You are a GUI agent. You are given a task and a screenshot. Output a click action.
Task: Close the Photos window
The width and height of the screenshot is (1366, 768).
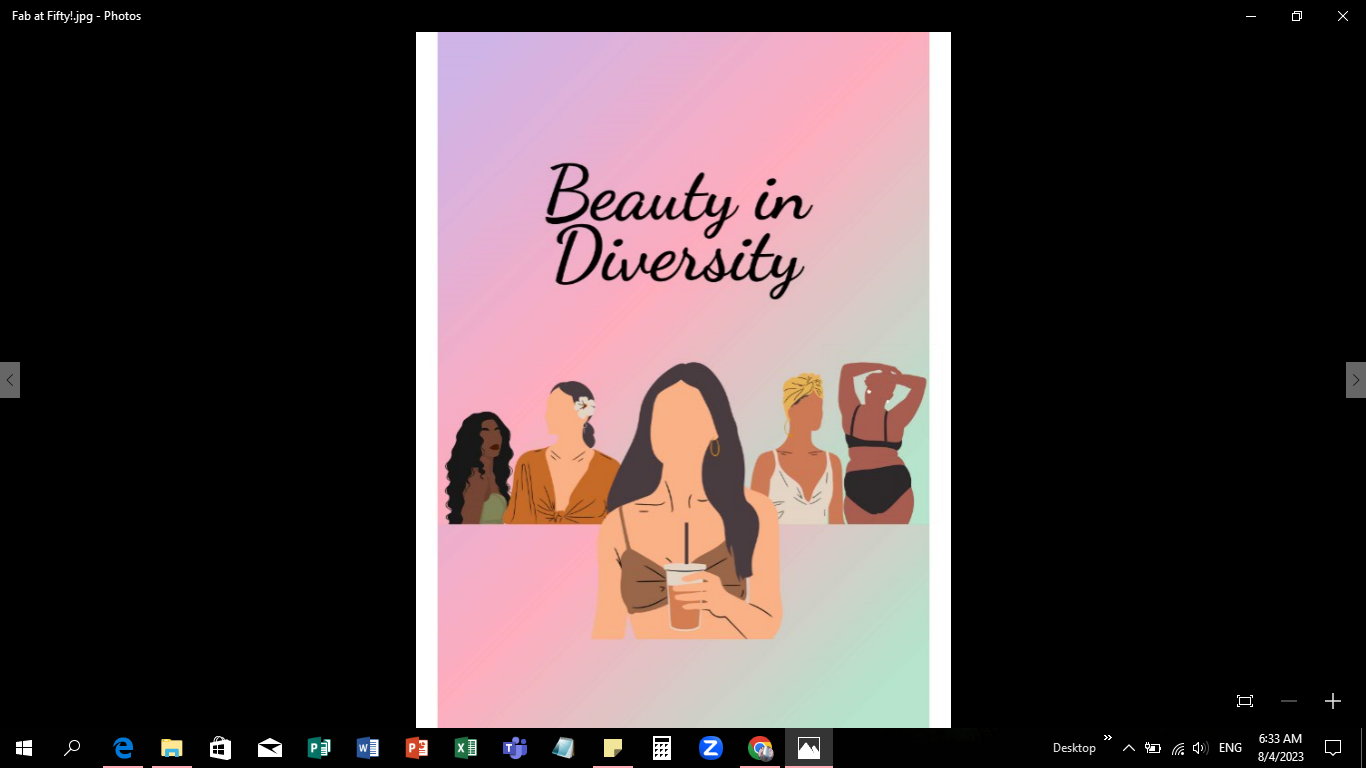1343,16
